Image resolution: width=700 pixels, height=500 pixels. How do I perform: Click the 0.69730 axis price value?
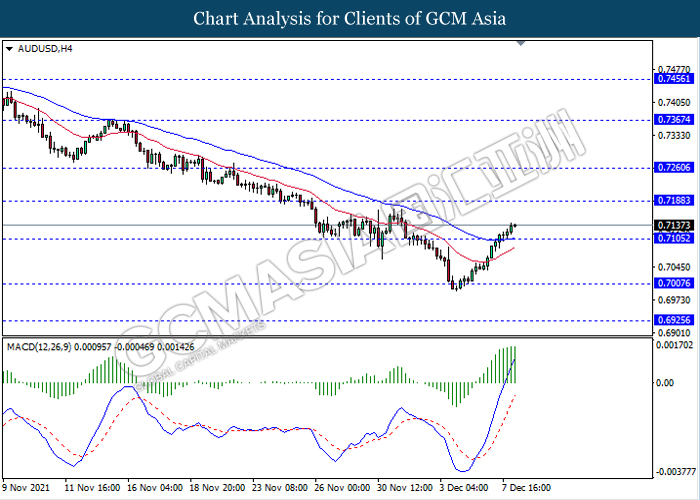tap(674, 300)
